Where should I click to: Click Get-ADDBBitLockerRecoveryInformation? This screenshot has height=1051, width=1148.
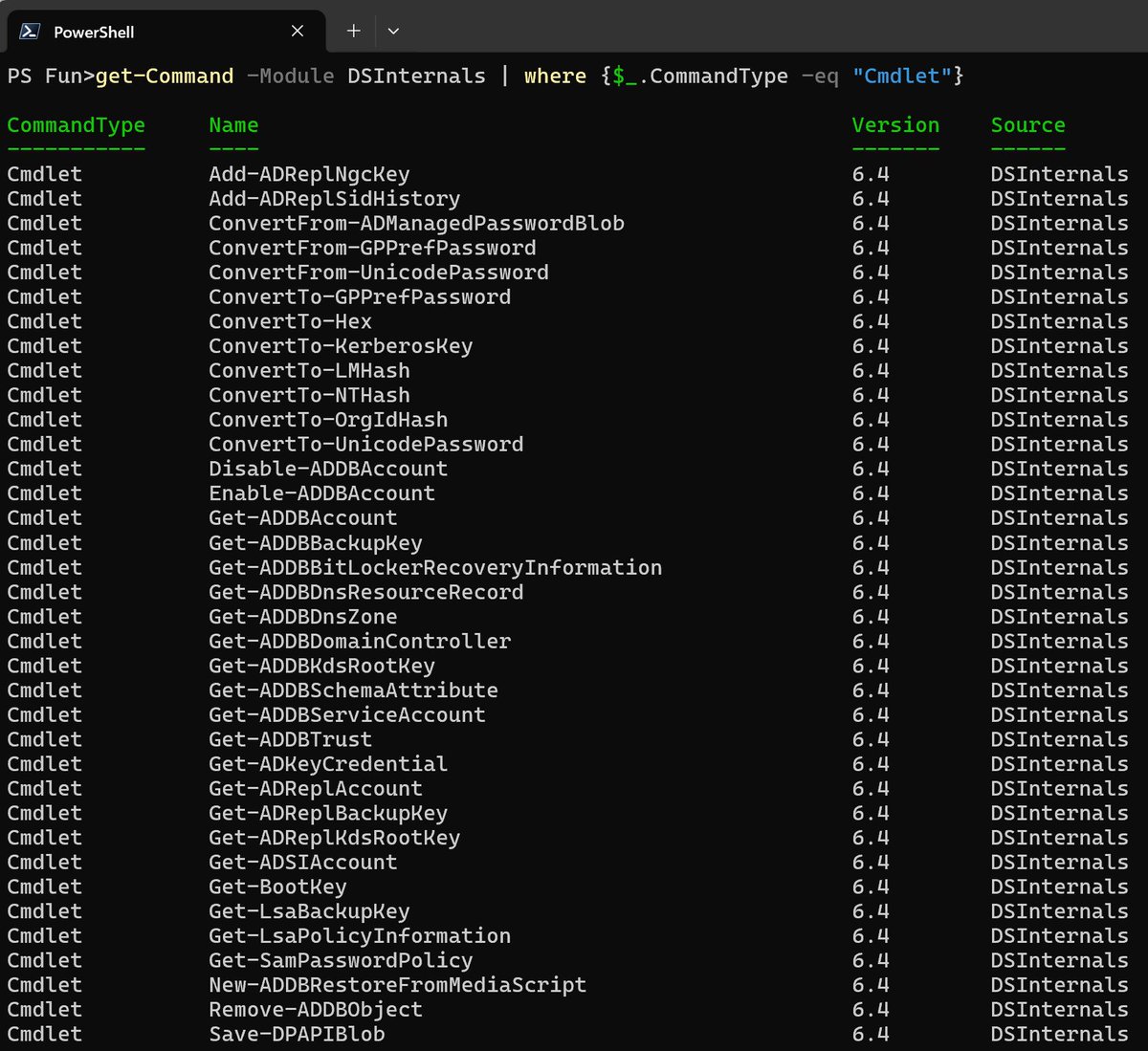click(435, 567)
